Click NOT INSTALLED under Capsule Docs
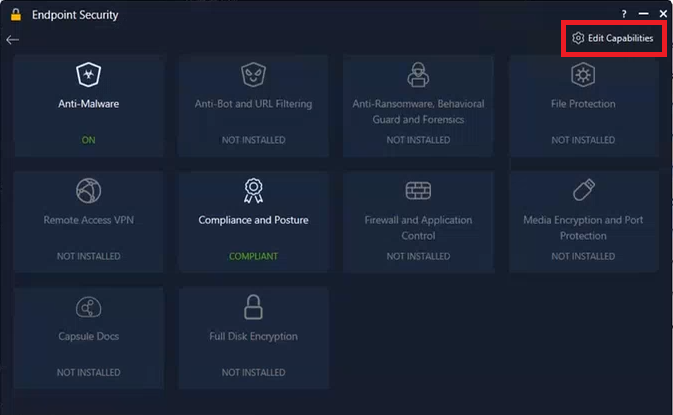 88,373
